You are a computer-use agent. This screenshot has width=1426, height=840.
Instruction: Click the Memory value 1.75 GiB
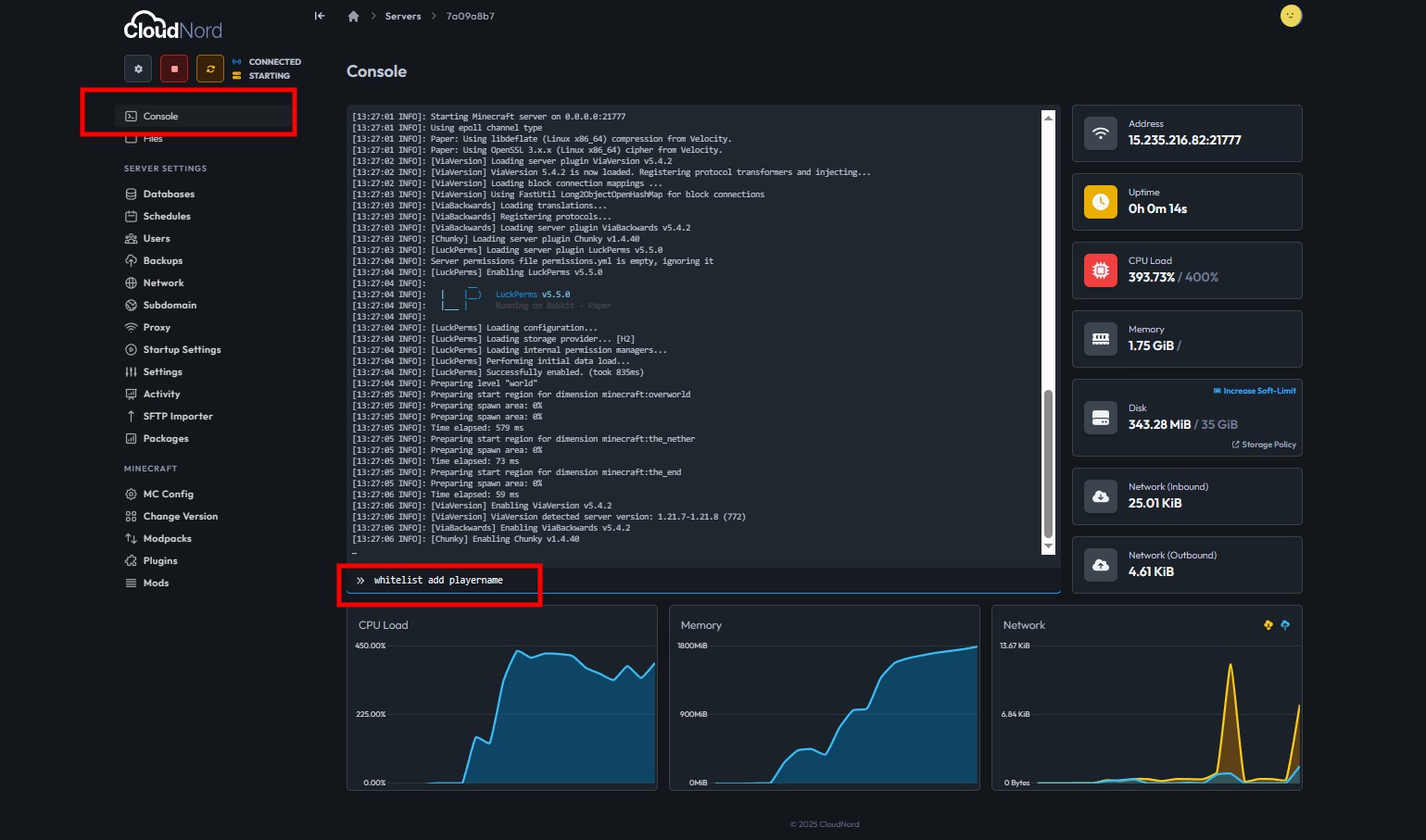point(1151,346)
